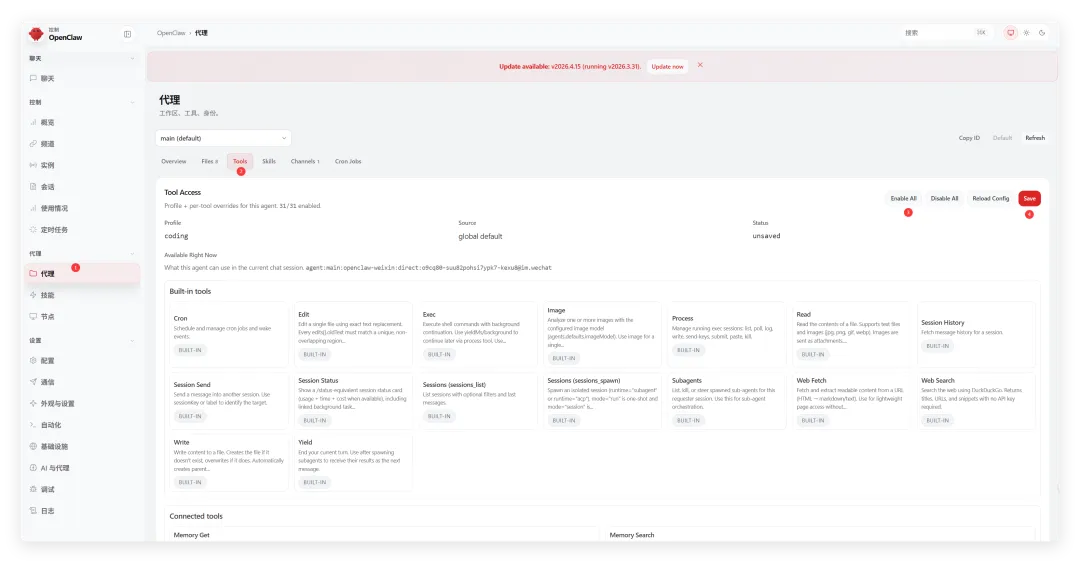Screen dimensions: 1080x562
Task: Focus the 搜索 search field
Action: (x=945, y=32)
